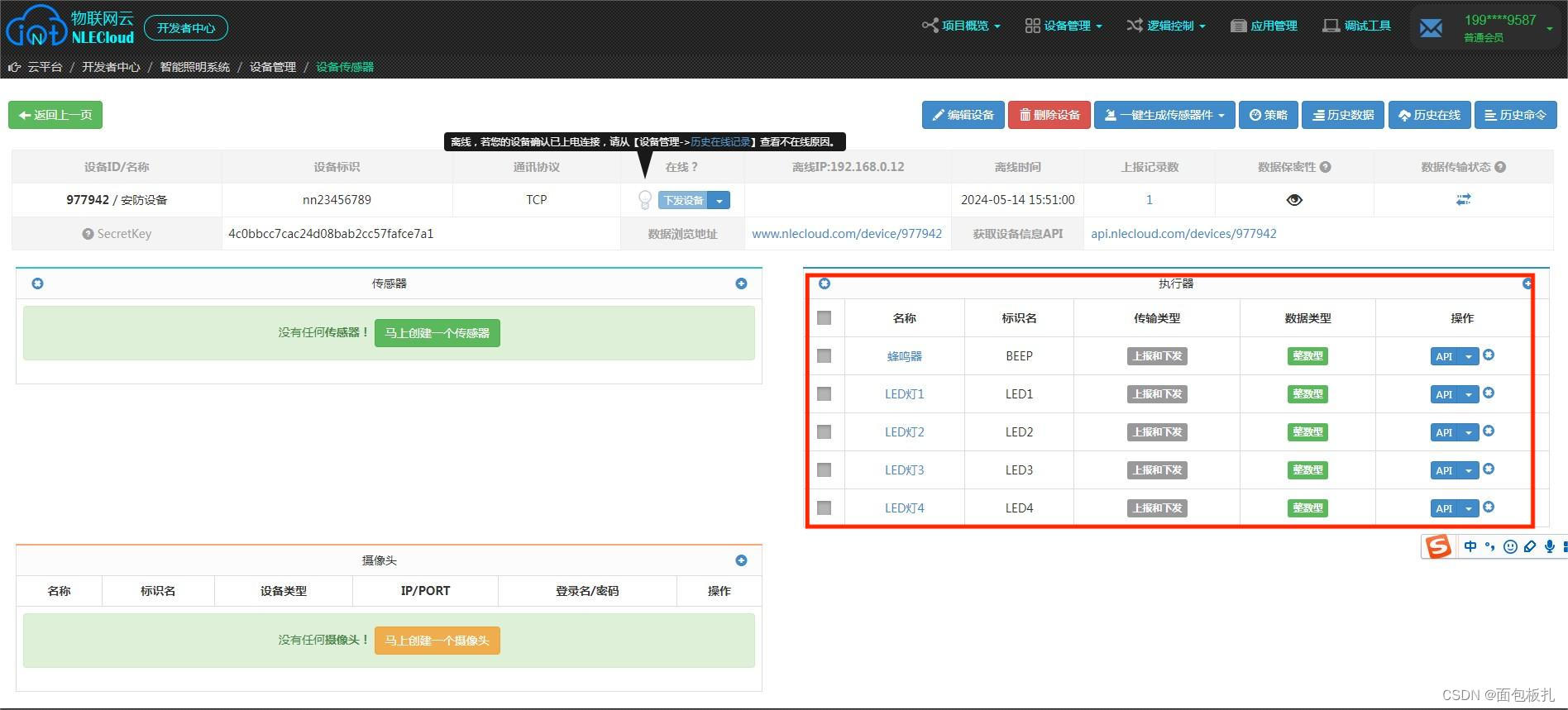Screen dimensions: 1568x710
Task: Click the plus icon to add an actuator
Action: click(1527, 284)
